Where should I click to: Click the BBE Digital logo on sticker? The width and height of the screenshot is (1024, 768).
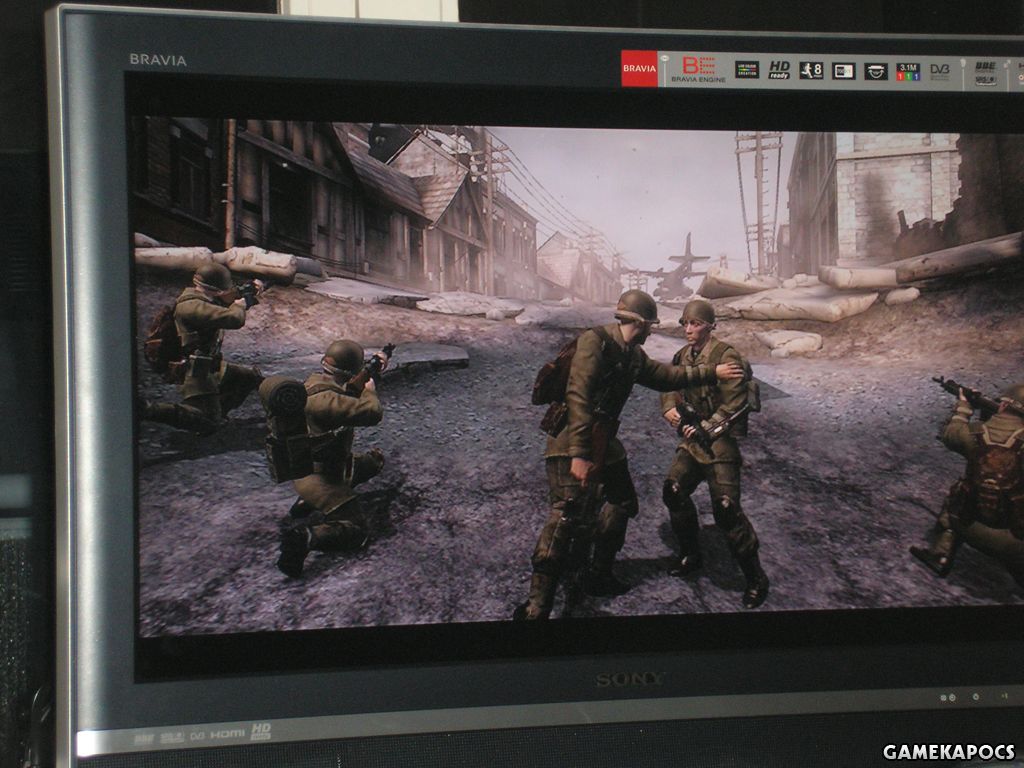(985, 67)
